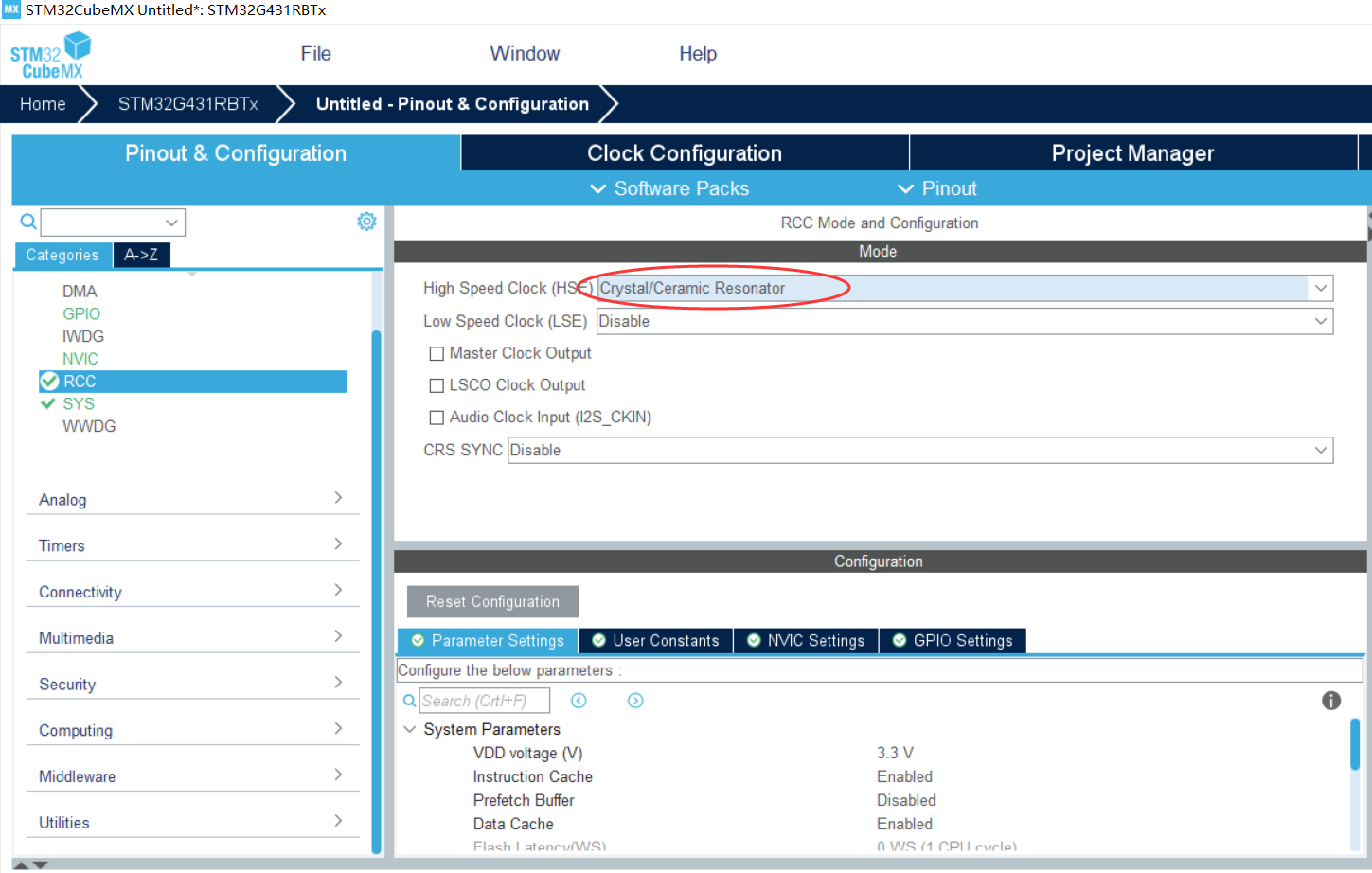Expand the Multimedia category

(192, 637)
